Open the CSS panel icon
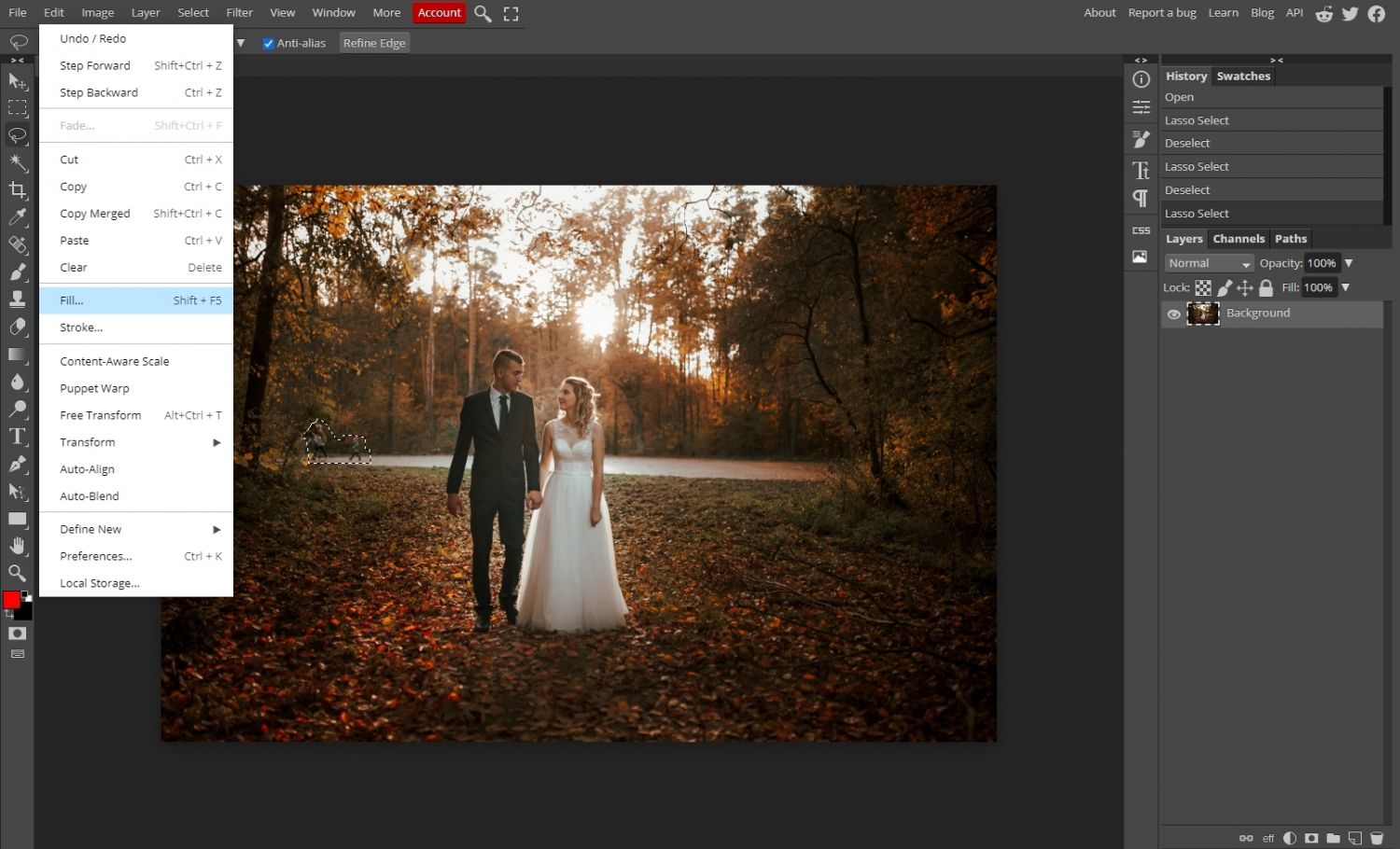 pyautogui.click(x=1141, y=230)
